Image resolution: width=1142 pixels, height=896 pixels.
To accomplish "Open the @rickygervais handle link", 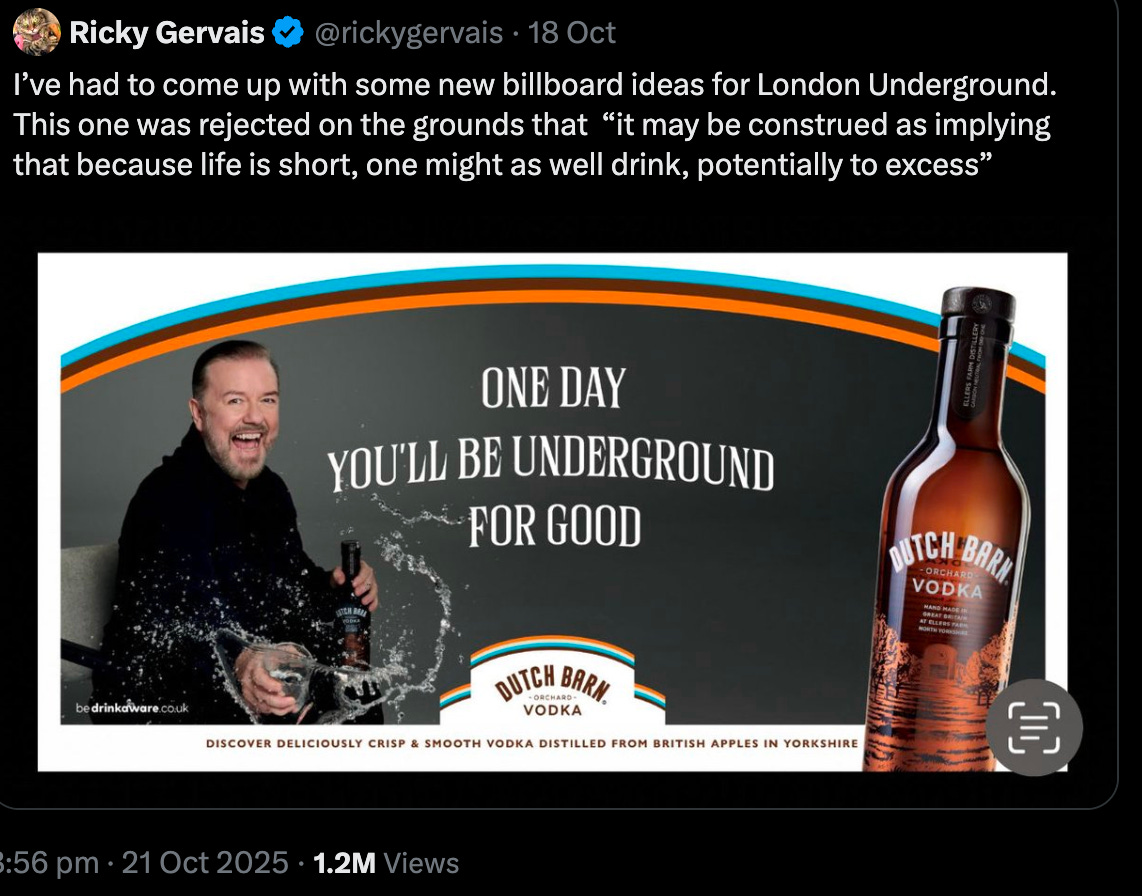I will 409,33.
